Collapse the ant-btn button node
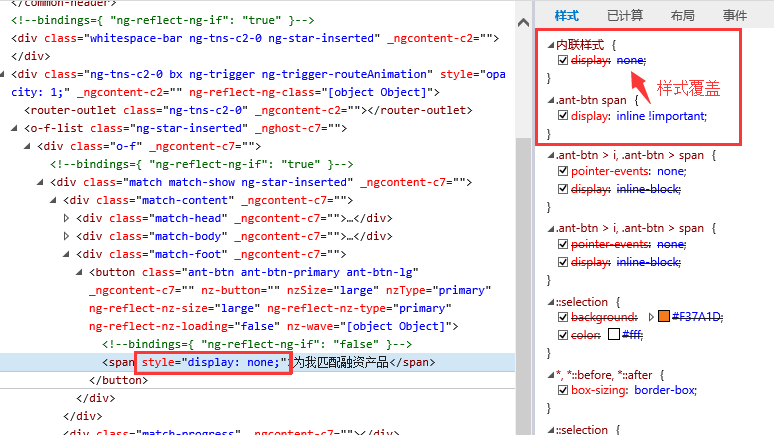This screenshot has width=774, height=435. (x=79, y=272)
